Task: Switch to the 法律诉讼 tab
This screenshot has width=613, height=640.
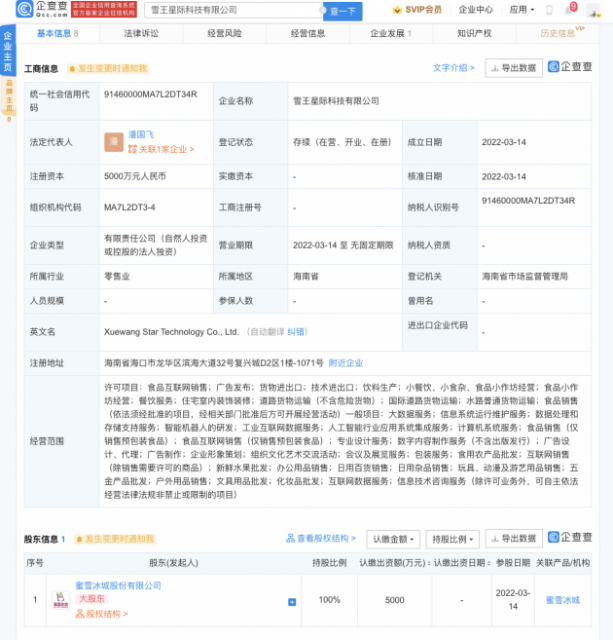Action: 141,33
